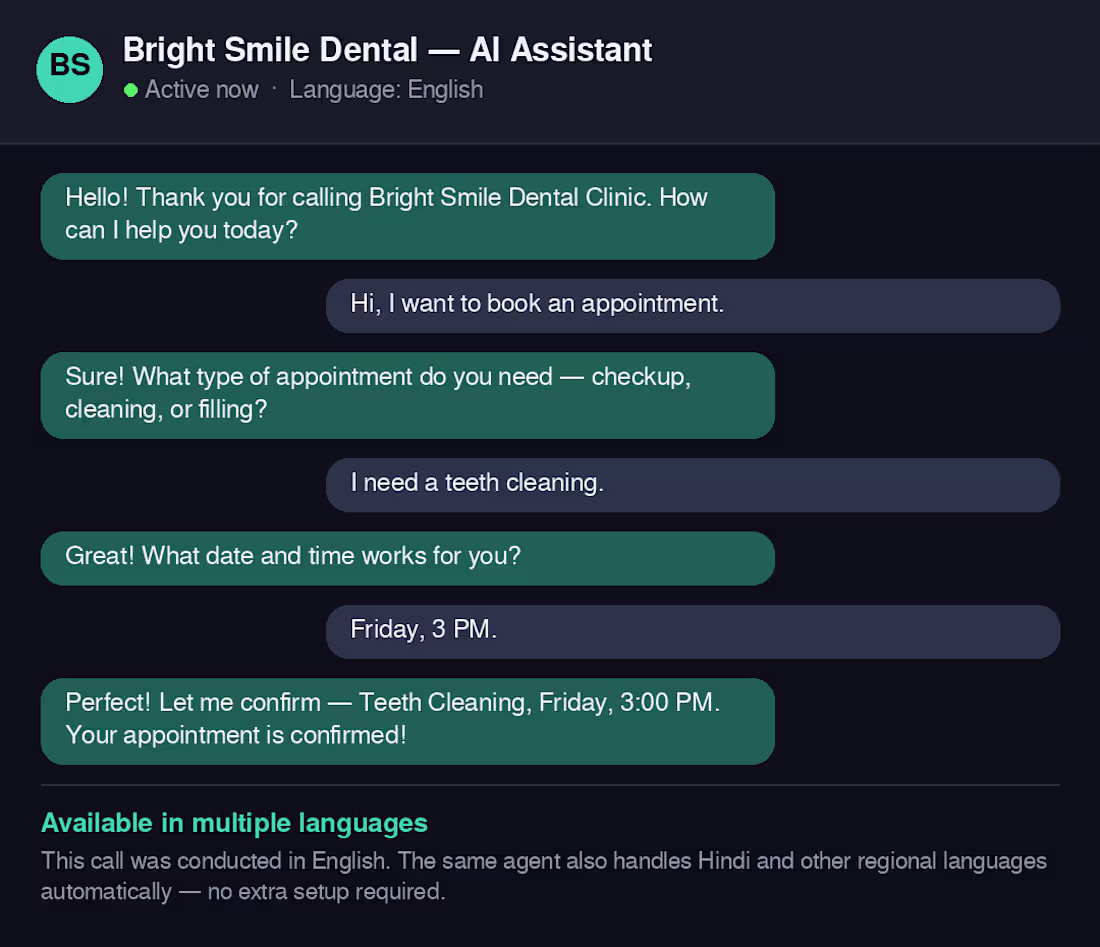Select the Active now status text
The height and width of the screenshot is (947, 1100).
(201, 90)
